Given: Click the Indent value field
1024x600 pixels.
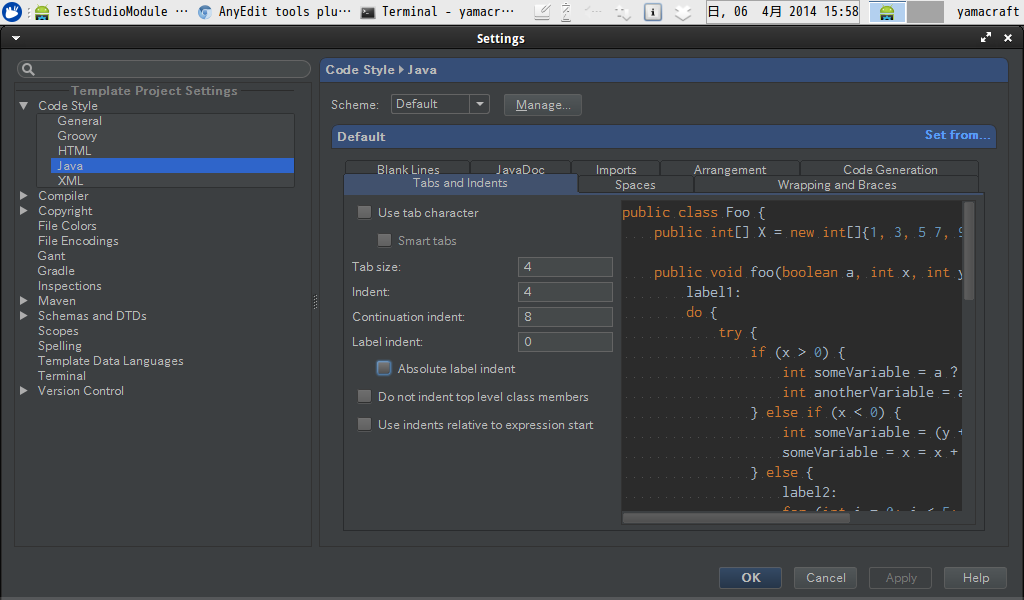Looking at the screenshot, I should 565,292.
